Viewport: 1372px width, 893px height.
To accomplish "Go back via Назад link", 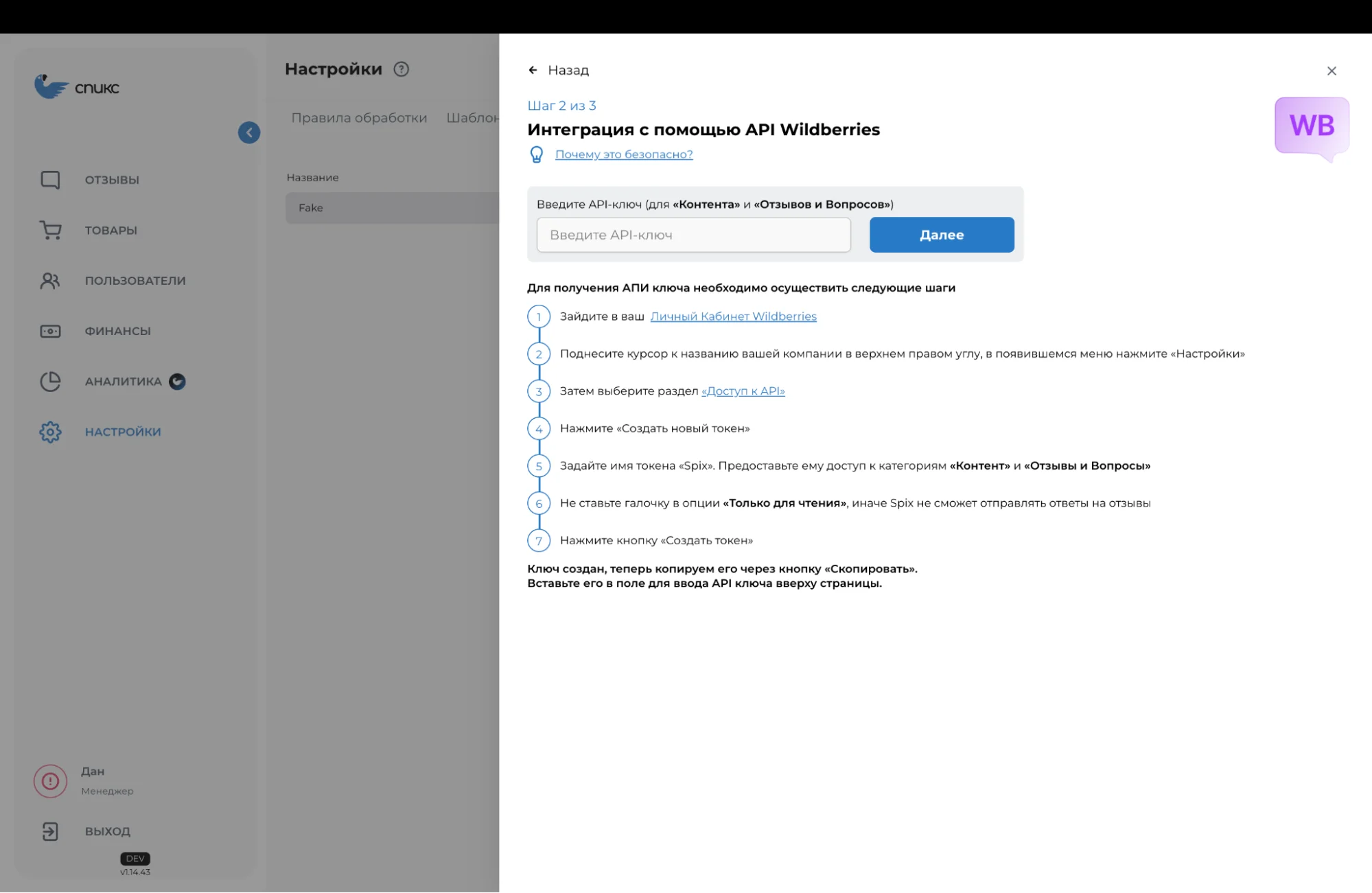I will 568,70.
